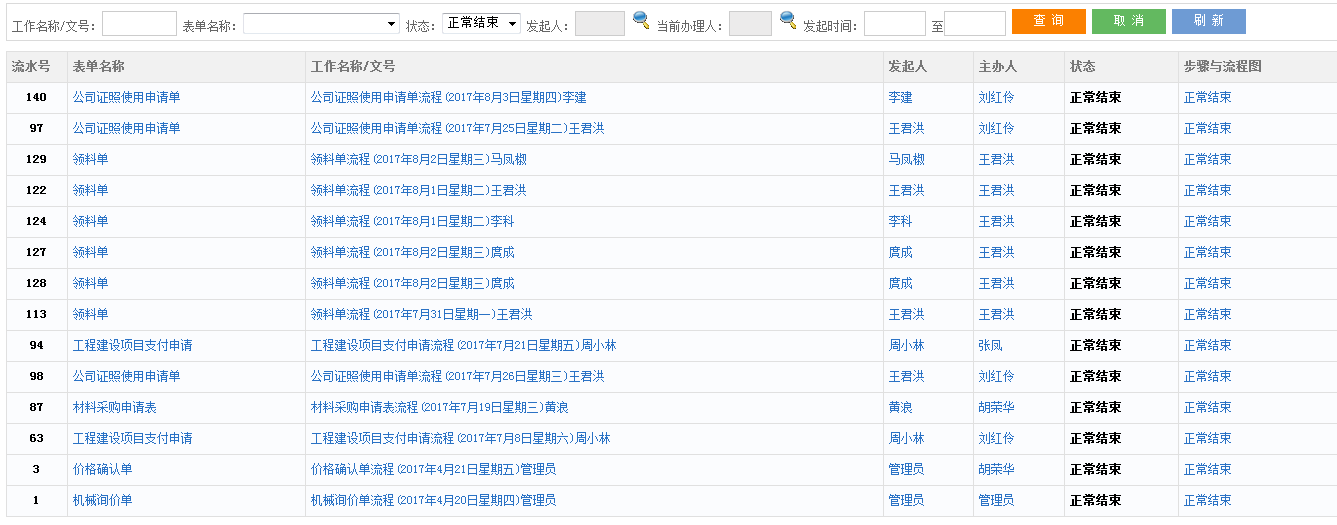The image size is (1337, 525).
Task: Select the 发起时间 end date field
Action: pos(974,24)
